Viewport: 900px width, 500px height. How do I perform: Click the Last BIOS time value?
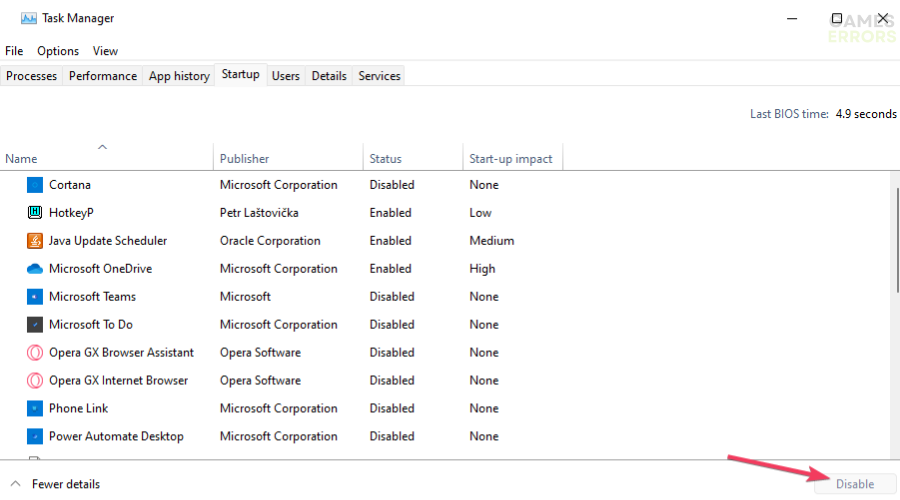pos(866,114)
